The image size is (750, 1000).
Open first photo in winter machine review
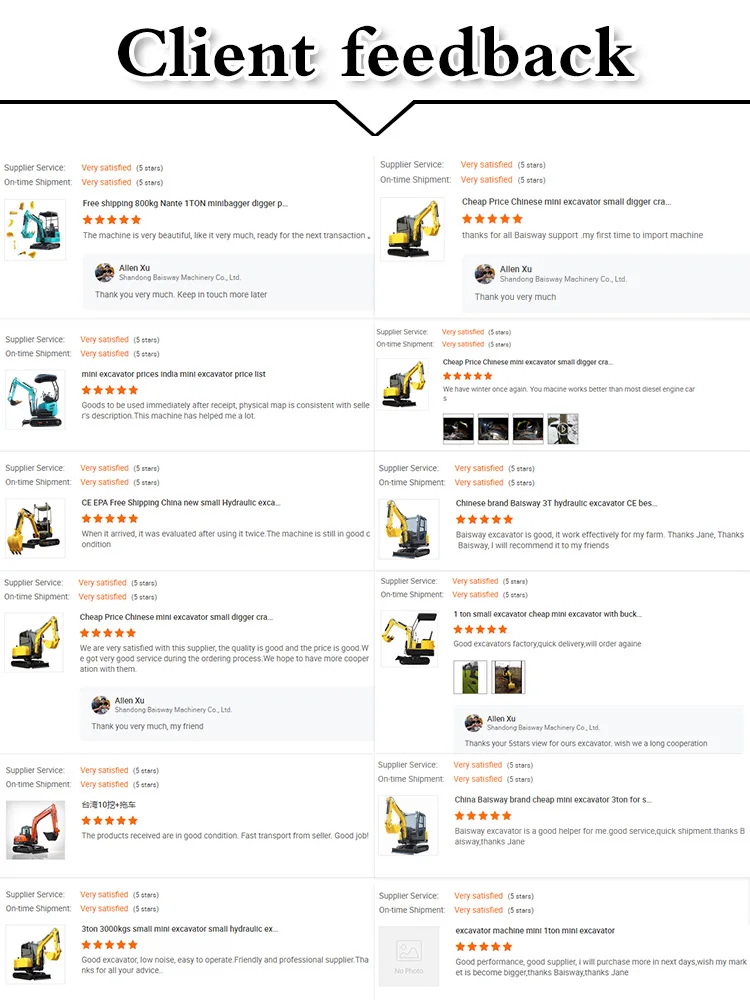pos(459,429)
